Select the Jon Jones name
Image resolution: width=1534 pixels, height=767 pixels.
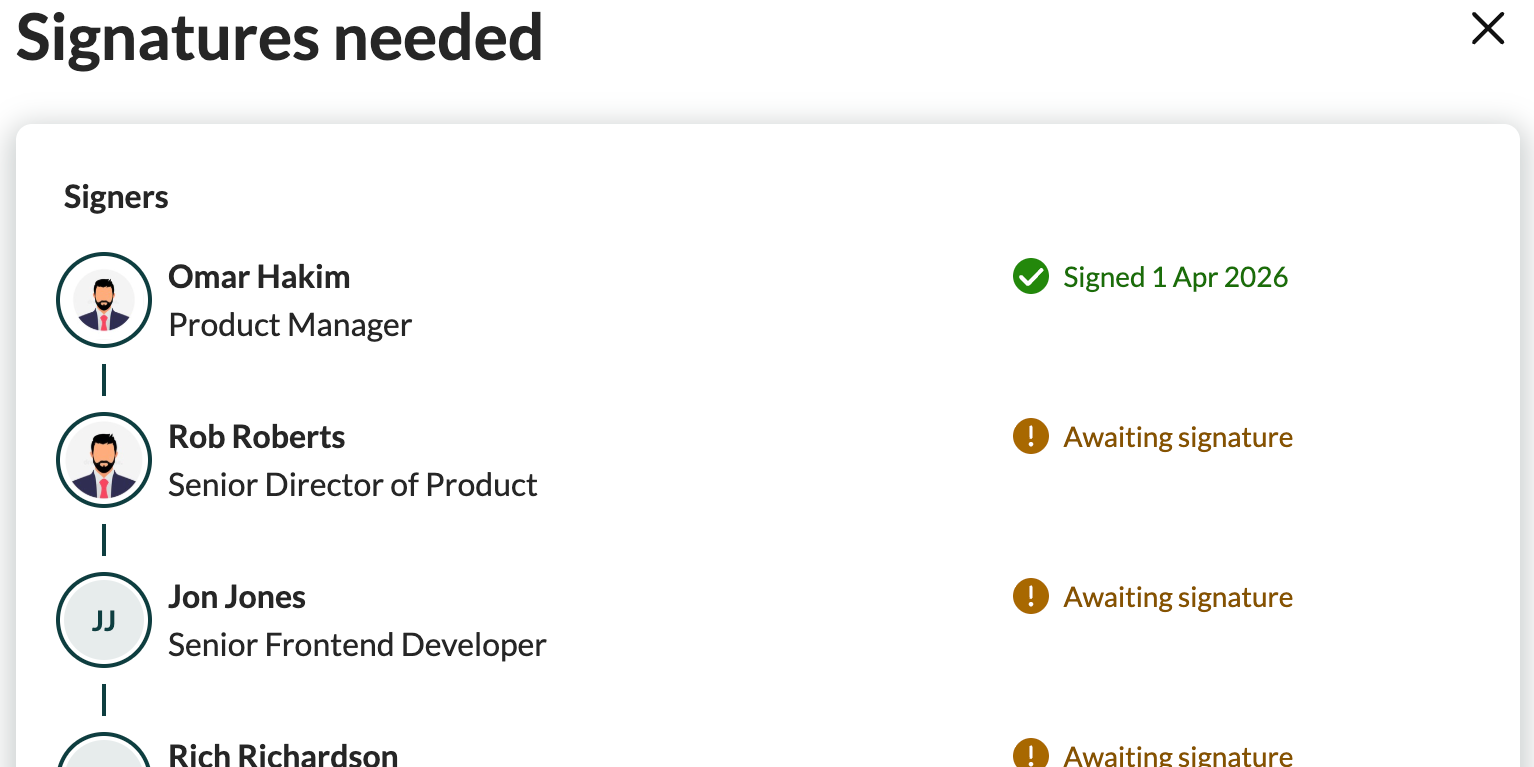click(x=237, y=597)
